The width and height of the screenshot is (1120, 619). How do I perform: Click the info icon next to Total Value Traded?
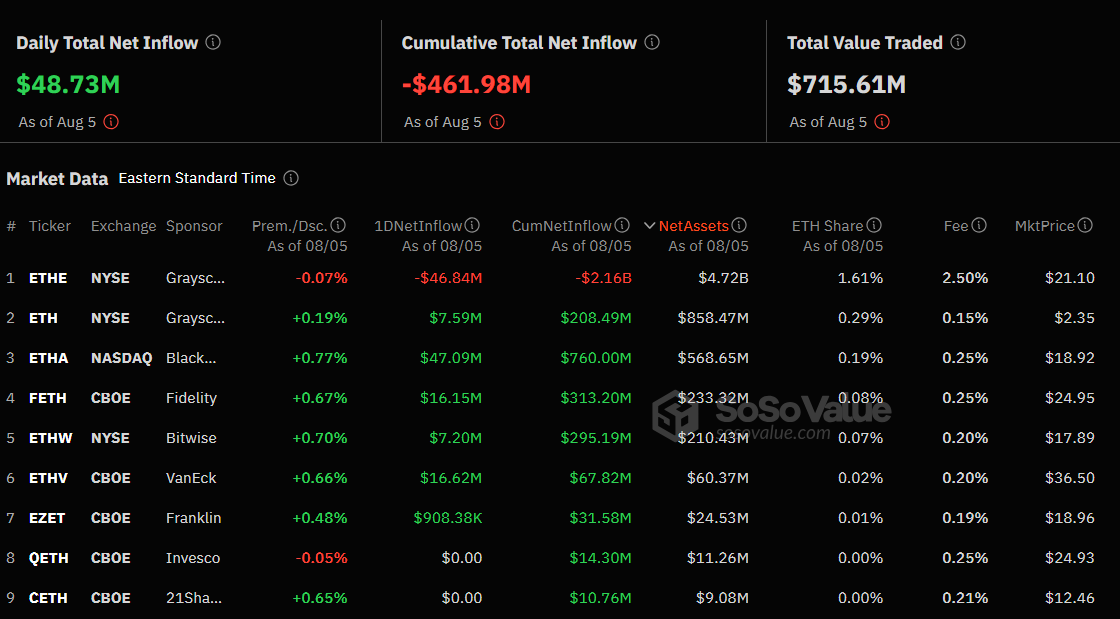959,42
